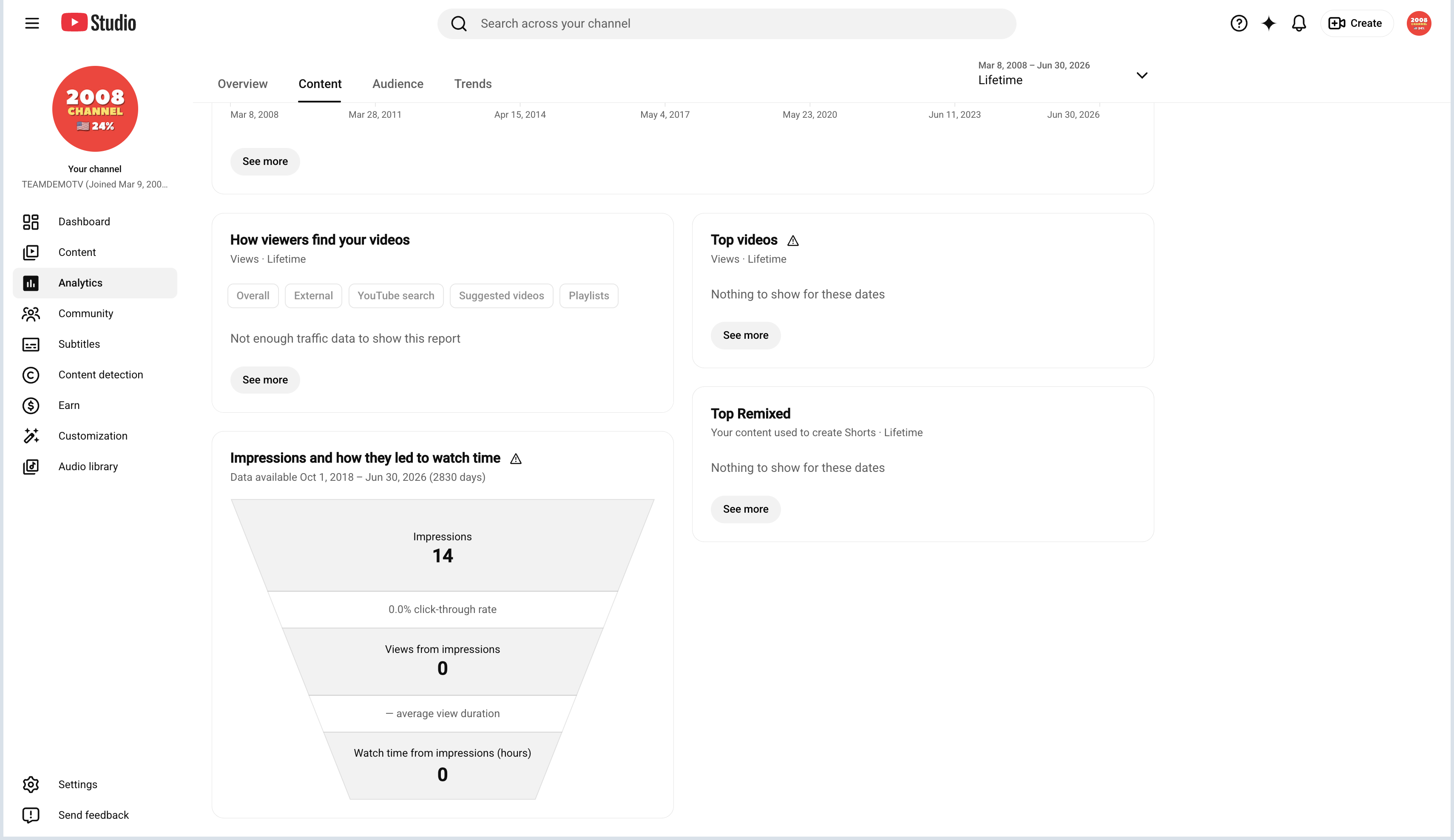Image resolution: width=1454 pixels, height=840 pixels.
Task: Click See more in How viewers find videos
Action: (265, 380)
